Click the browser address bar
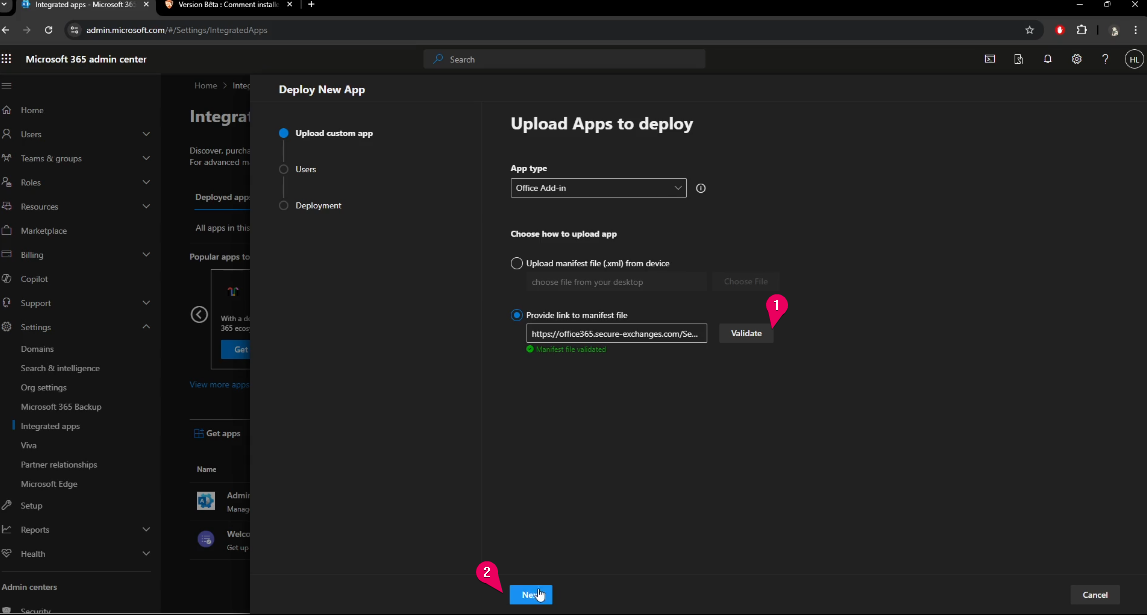Image resolution: width=1147 pixels, height=615 pixels. pyautogui.click(x=549, y=30)
